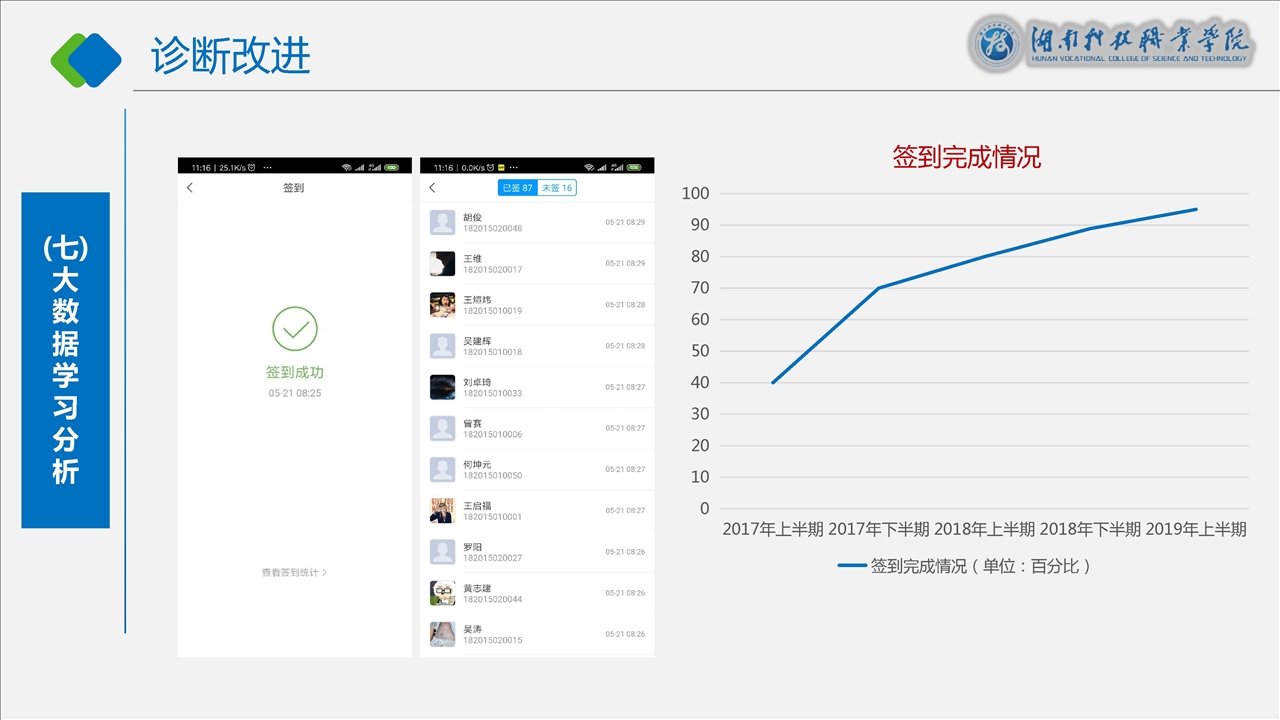Click the 查看签到统计 chevron arrow
1280x720 pixels.
(x=325, y=572)
